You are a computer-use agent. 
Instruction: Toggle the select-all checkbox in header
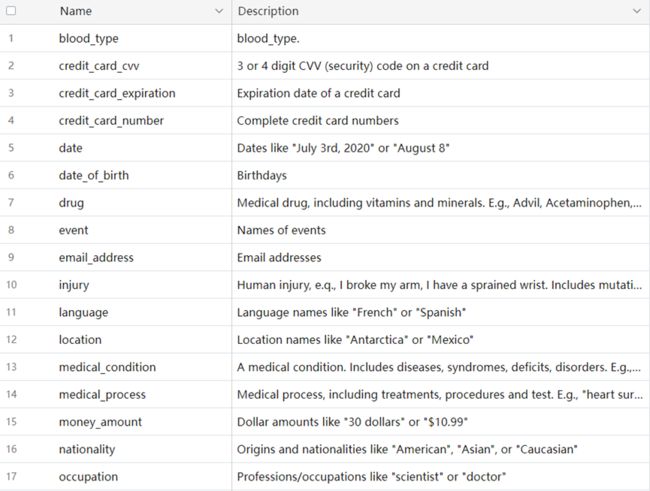[11, 11]
